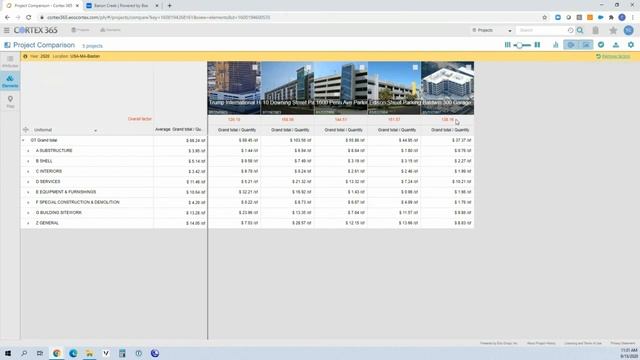Open the Projects item in top navigation
Screen dimensions: 640x360
(81, 30)
